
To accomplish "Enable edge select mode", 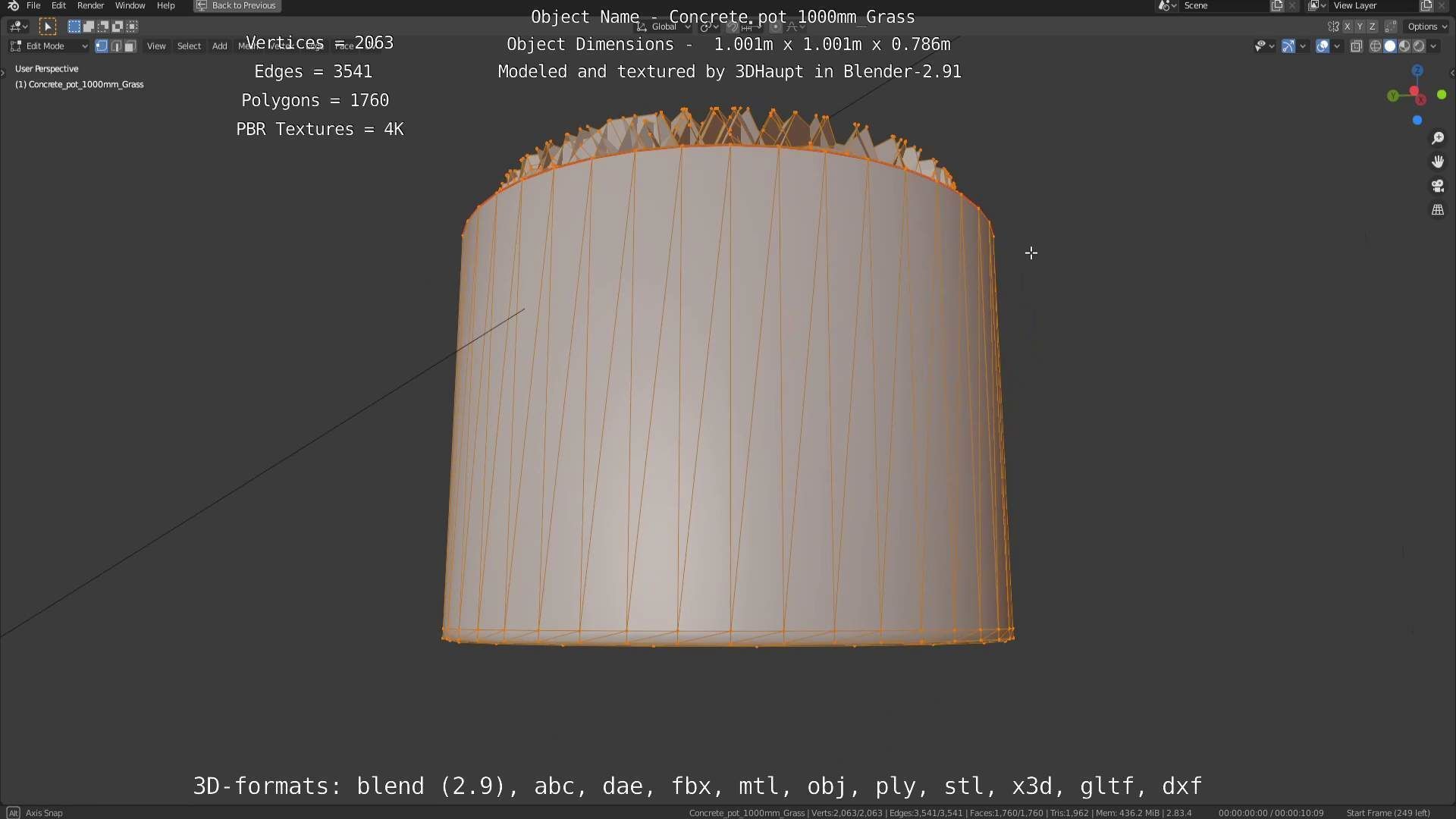I will click(x=116, y=46).
